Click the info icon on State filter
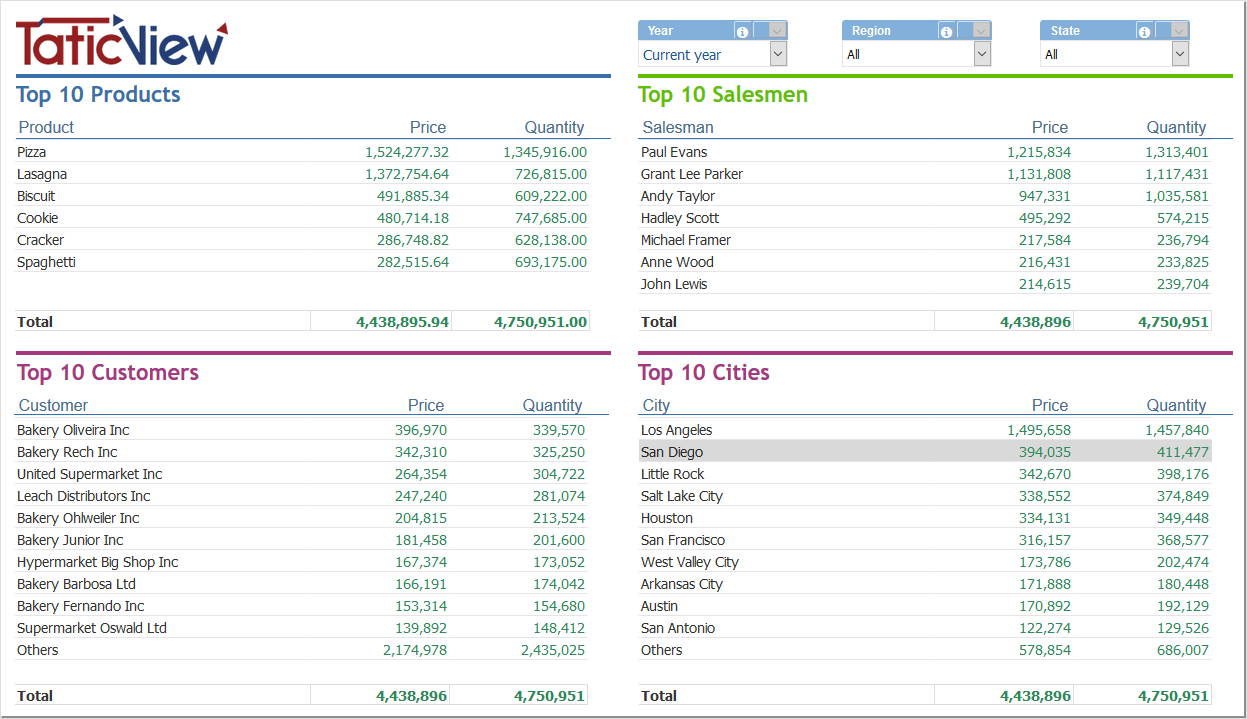 coord(1144,32)
